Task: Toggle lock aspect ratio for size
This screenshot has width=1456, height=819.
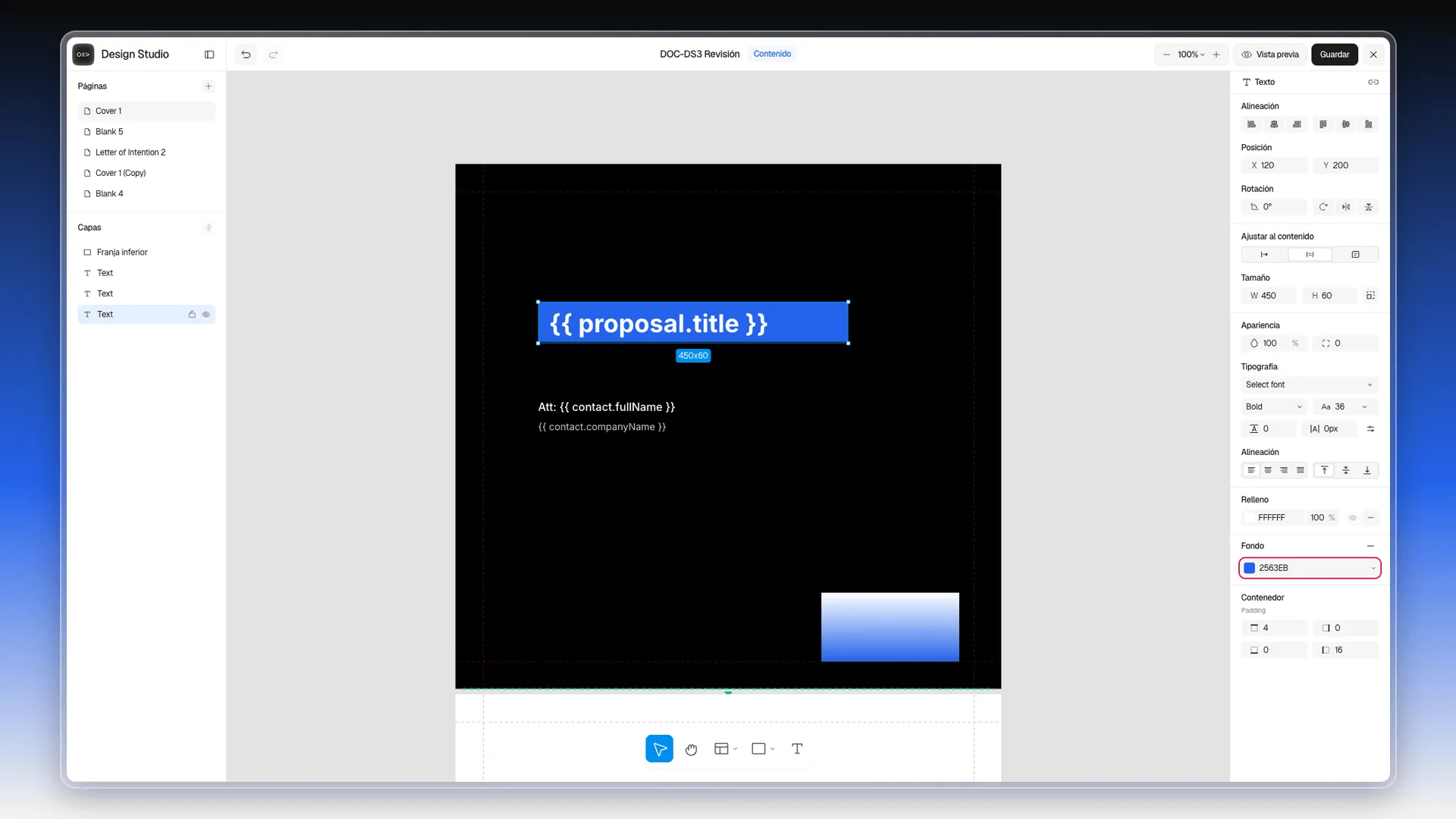Action: point(1370,296)
